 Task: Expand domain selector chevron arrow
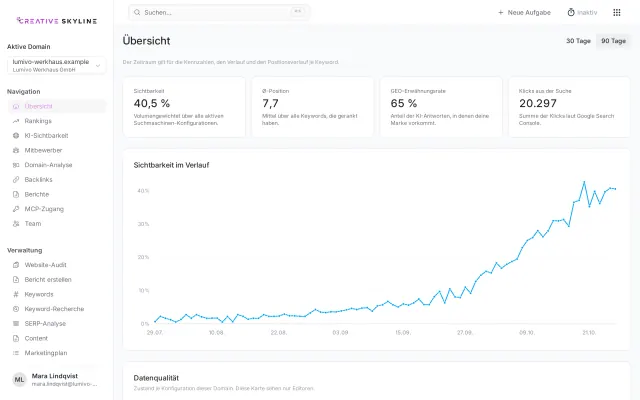click(98, 66)
